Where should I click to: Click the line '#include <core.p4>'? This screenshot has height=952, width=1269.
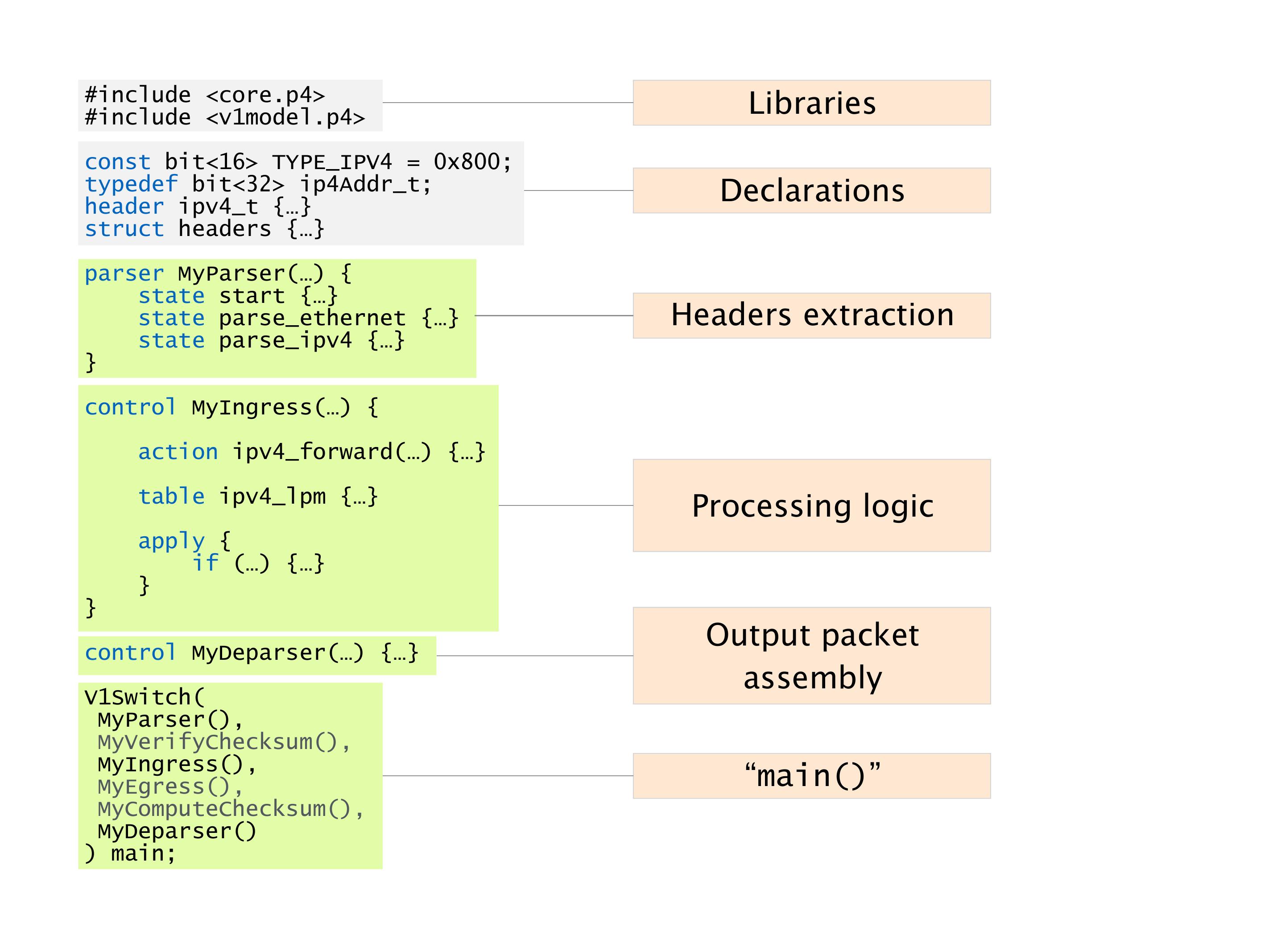205,95
